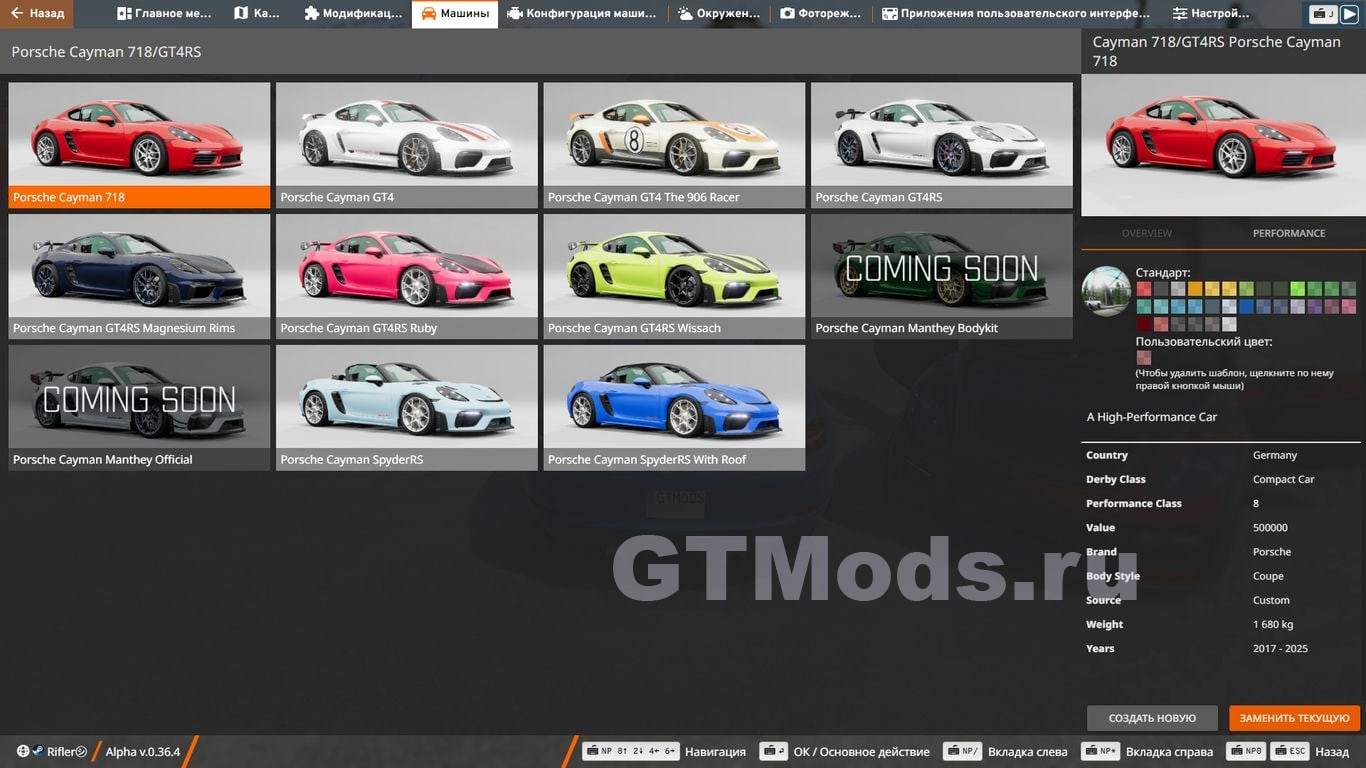Open the PERFORMANCE tab
This screenshot has width=1366, height=768.
[1289, 233]
